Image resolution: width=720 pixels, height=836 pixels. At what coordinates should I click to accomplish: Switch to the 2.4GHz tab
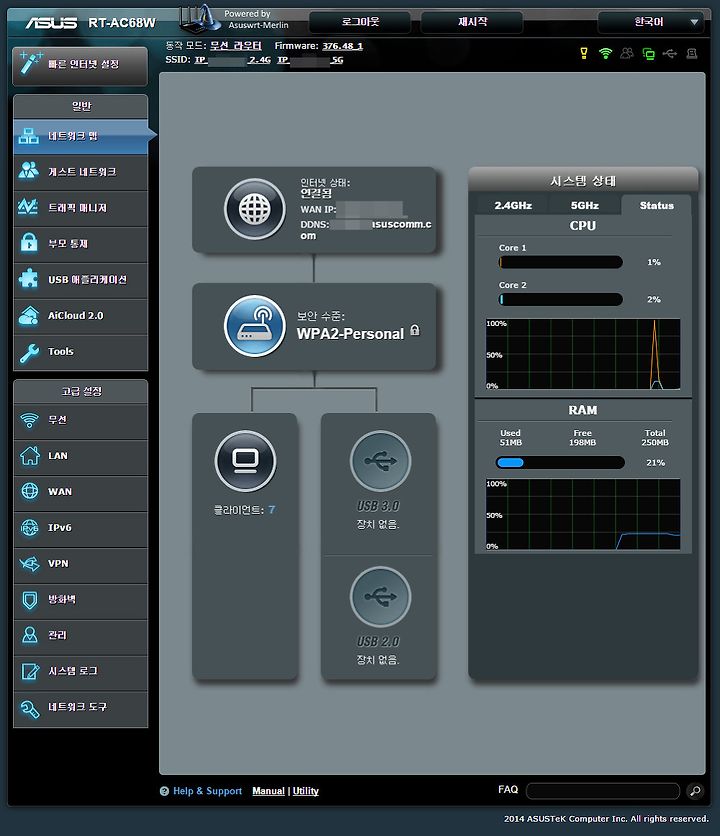513,205
